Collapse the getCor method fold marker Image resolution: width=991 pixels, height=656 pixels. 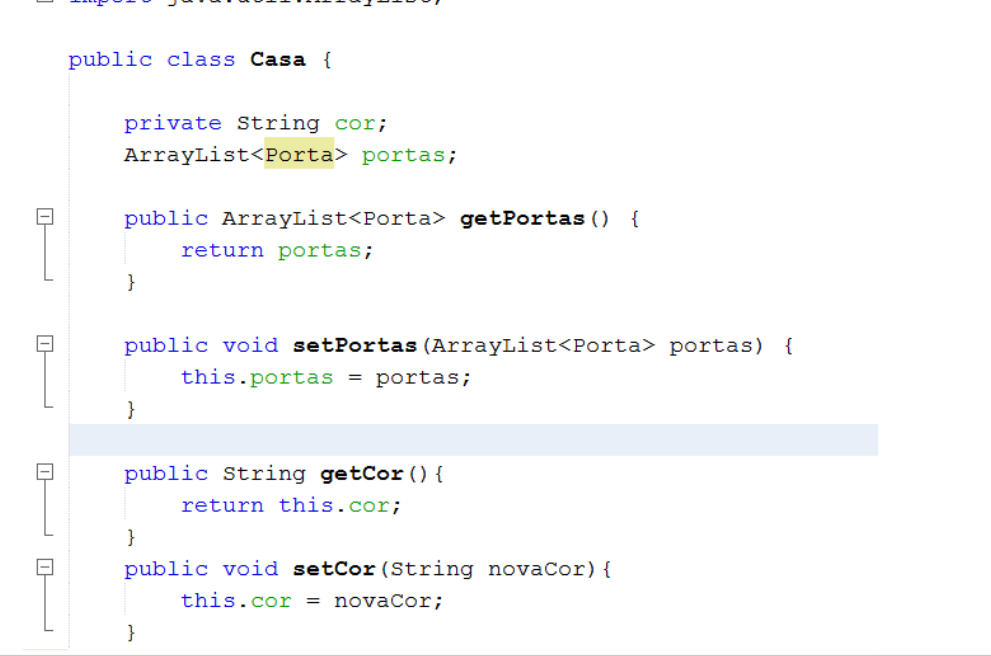coord(45,472)
